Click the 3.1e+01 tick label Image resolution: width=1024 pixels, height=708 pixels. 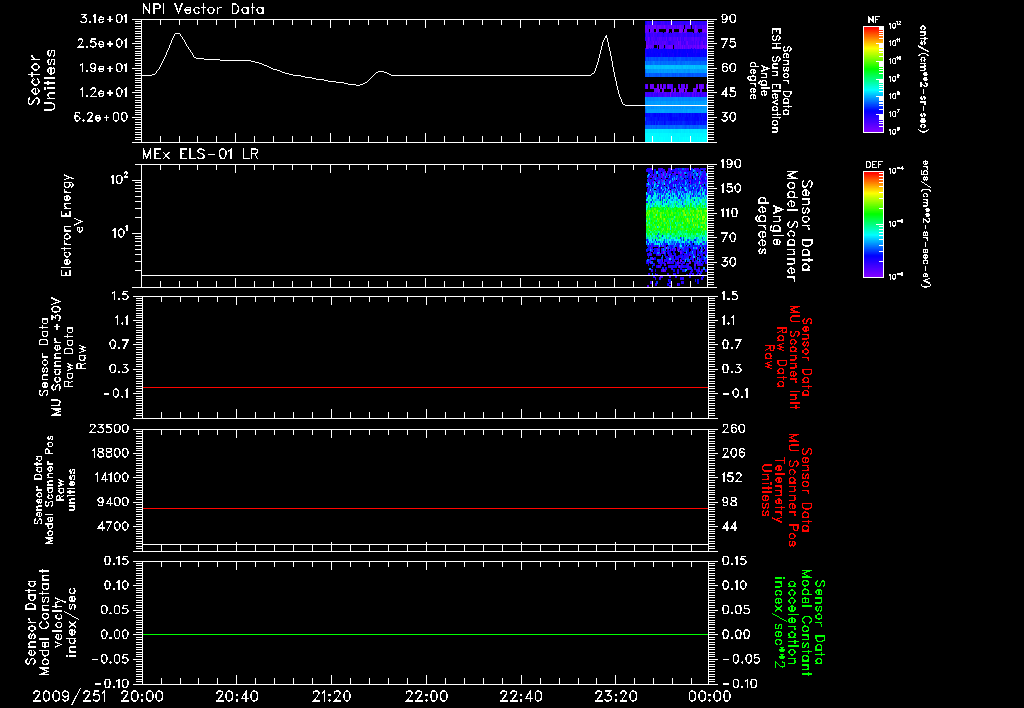pyautogui.click(x=104, y=19)
